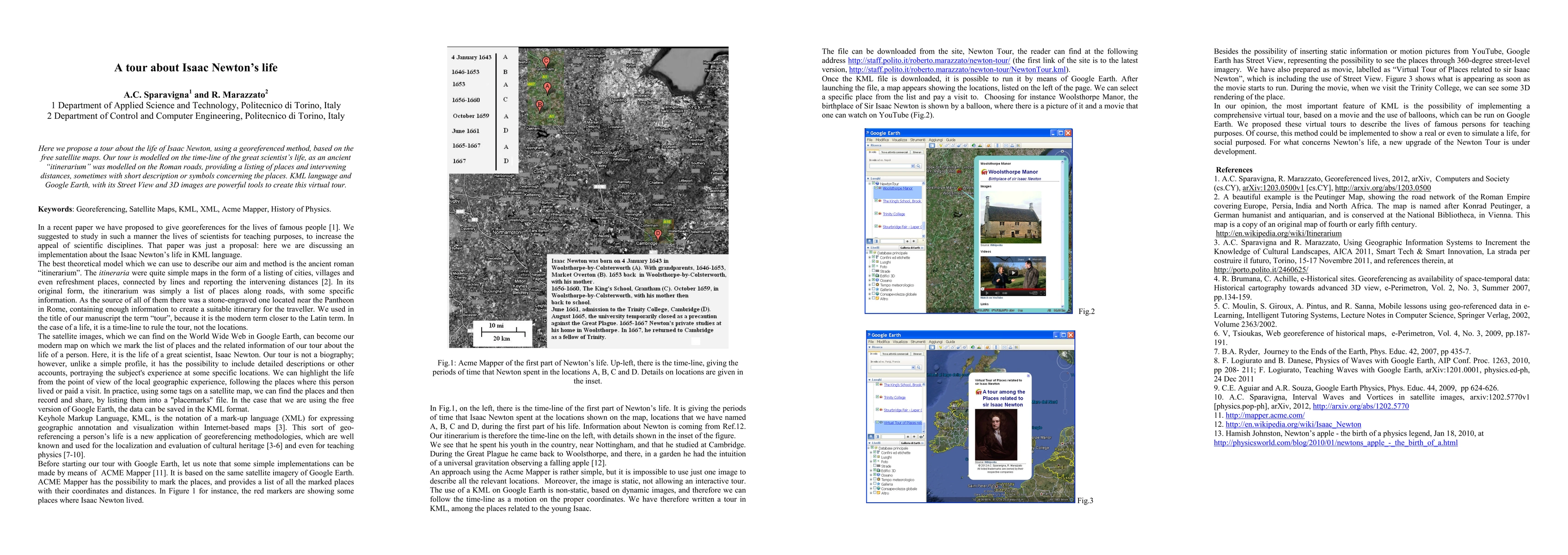
Task: Click the sidebar toggle icon in Fig.3 toolbar
Action: (x=932, y=347)
